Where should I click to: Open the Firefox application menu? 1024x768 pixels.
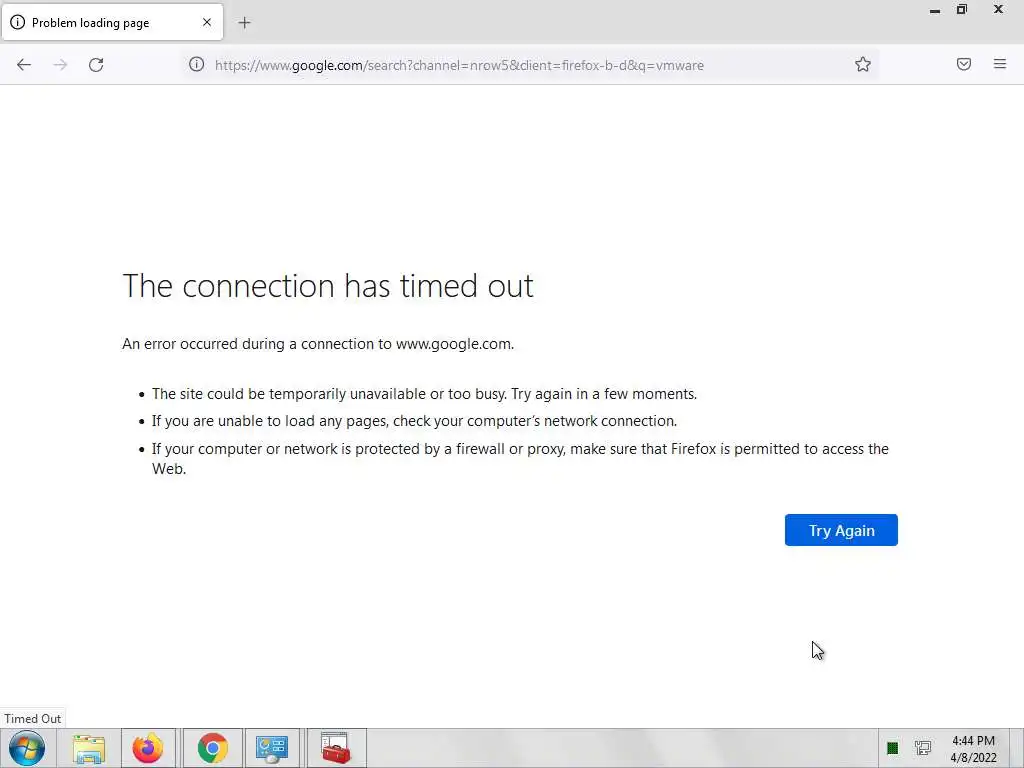tap(1000, 64)
